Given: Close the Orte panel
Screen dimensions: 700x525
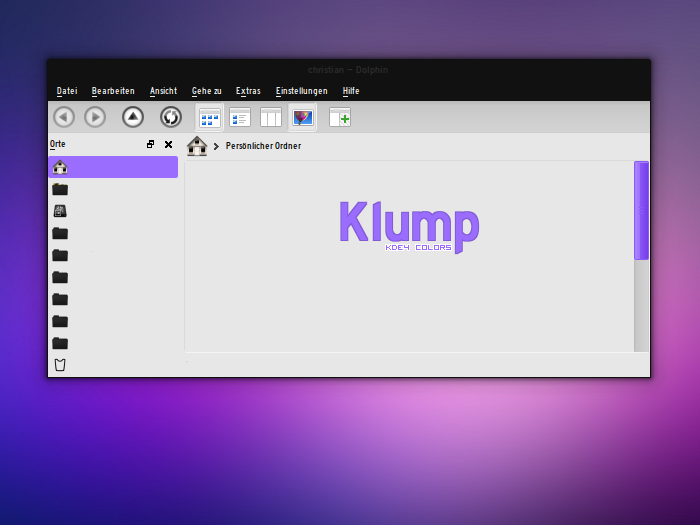Looking at the screenshot, I should pyautogui.click(x=168, y=144).
